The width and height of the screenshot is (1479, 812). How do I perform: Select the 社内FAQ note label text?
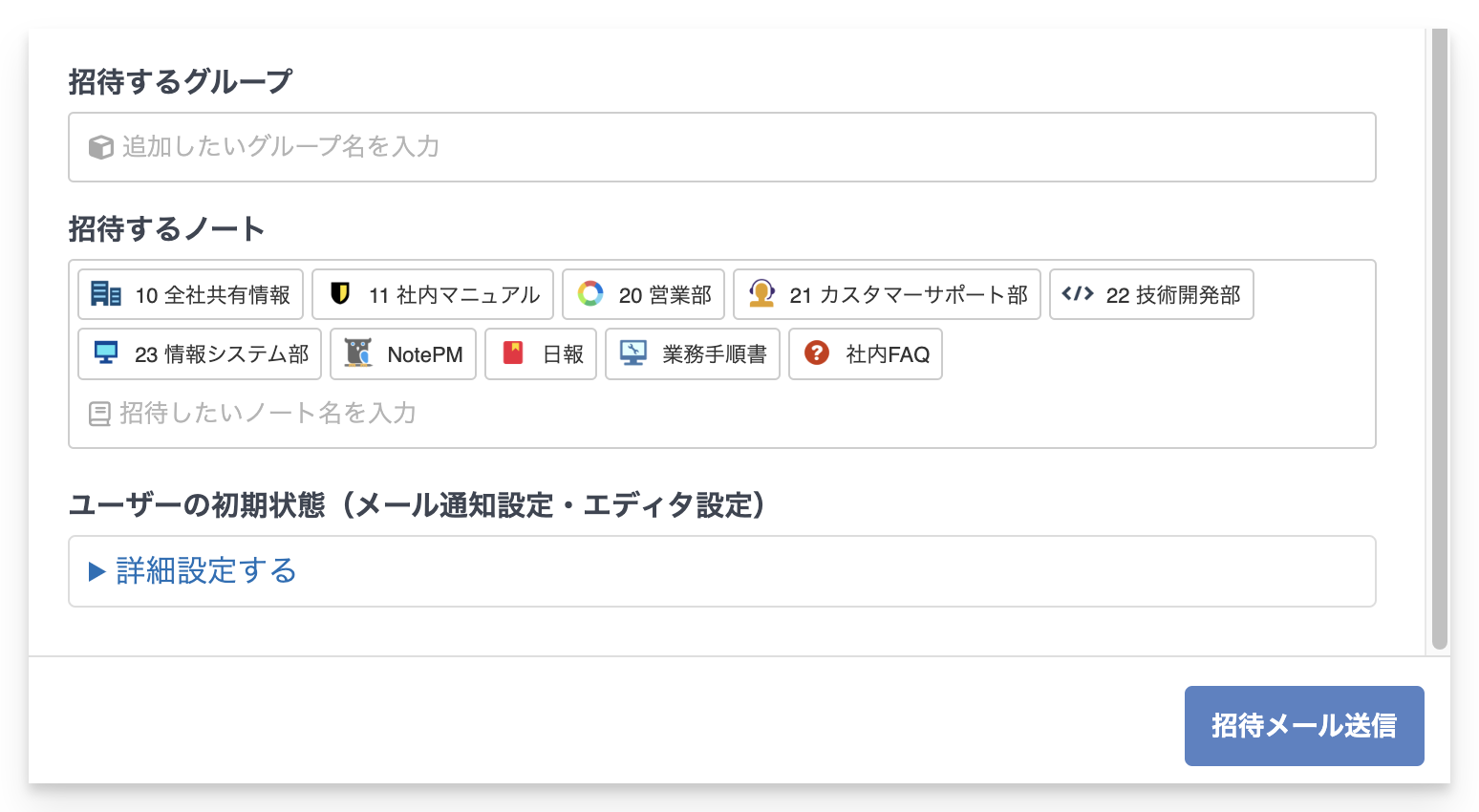(x=888, y=354)
